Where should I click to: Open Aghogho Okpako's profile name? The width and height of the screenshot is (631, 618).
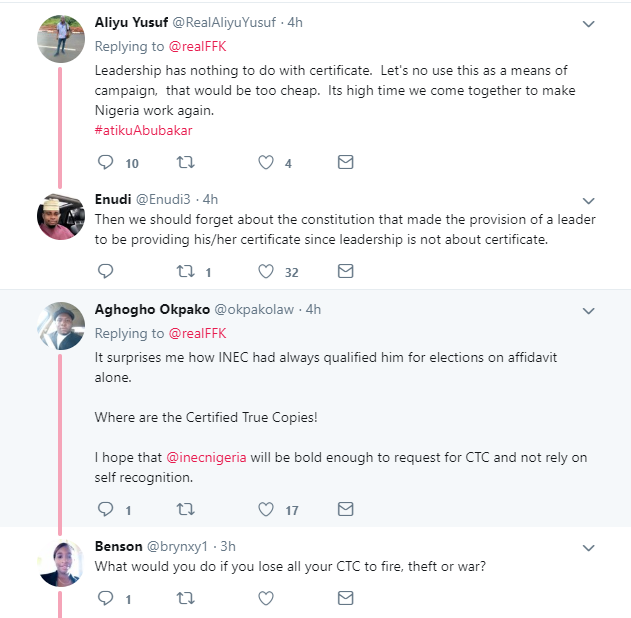pyautogui.click(x=144, y=309)
